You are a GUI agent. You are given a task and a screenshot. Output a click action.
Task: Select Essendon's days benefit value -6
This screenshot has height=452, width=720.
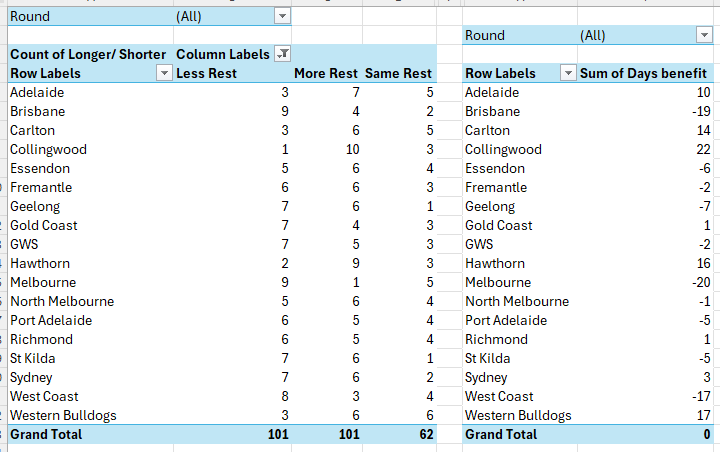[705, 168]
